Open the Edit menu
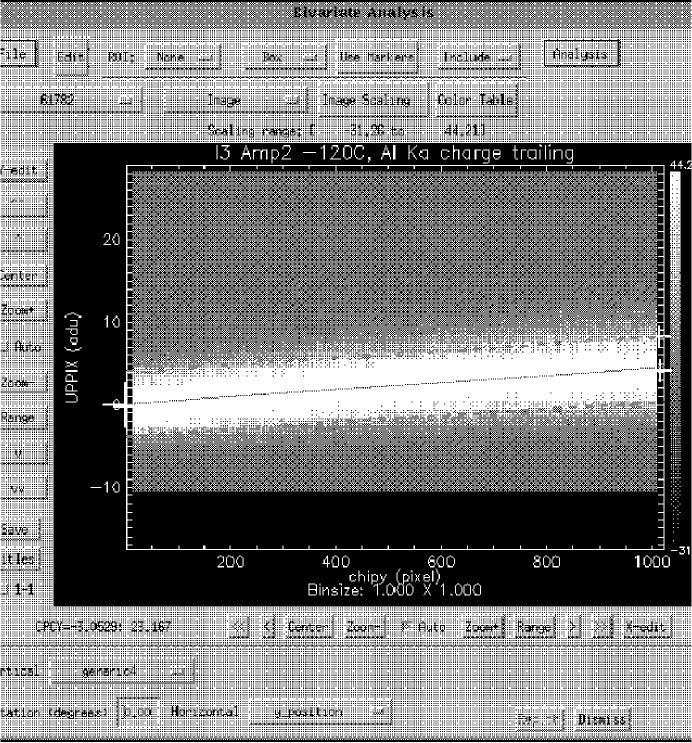This screenshot has height=743, width=692. [70, 57]
